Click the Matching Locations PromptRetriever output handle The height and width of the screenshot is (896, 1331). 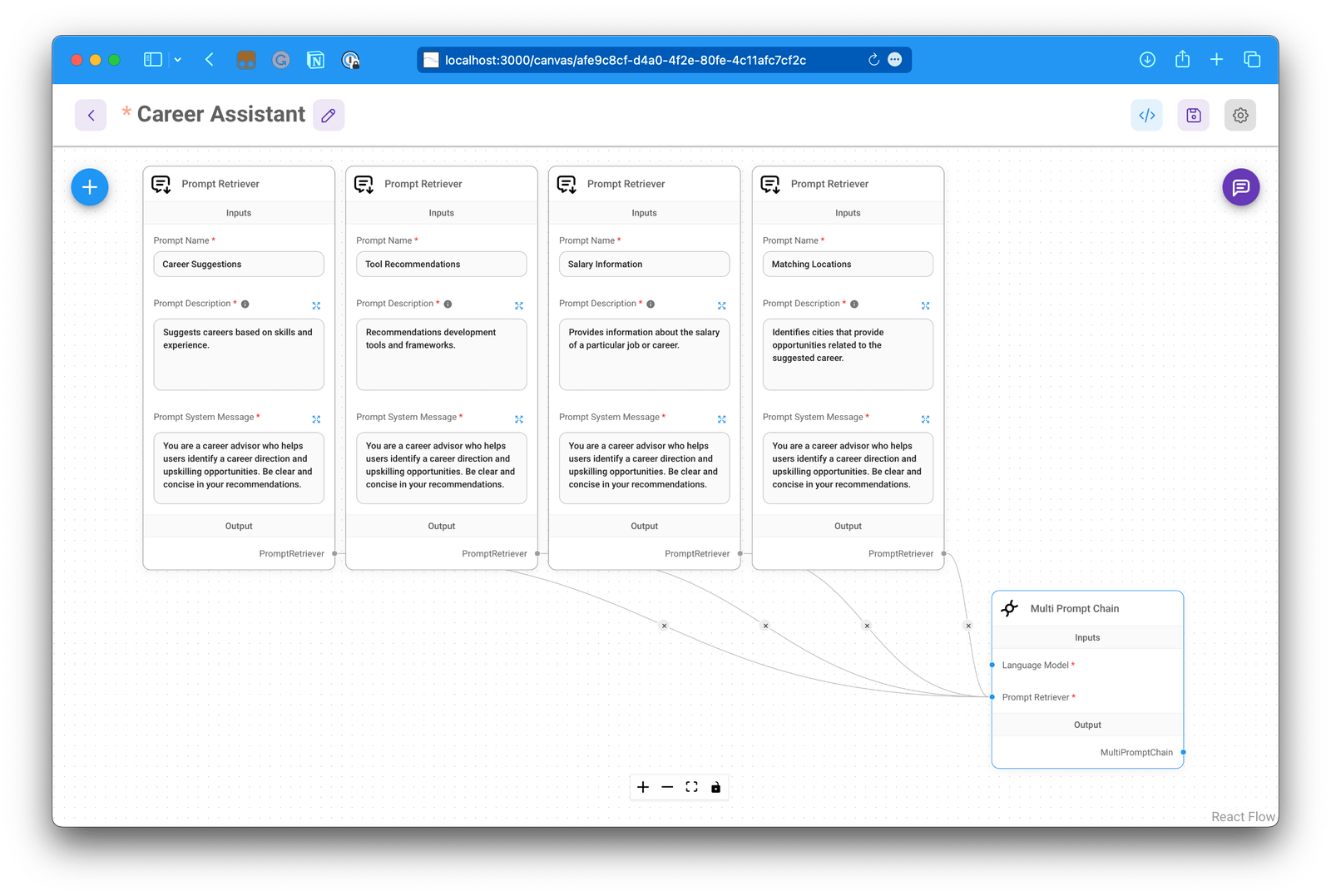943,553
